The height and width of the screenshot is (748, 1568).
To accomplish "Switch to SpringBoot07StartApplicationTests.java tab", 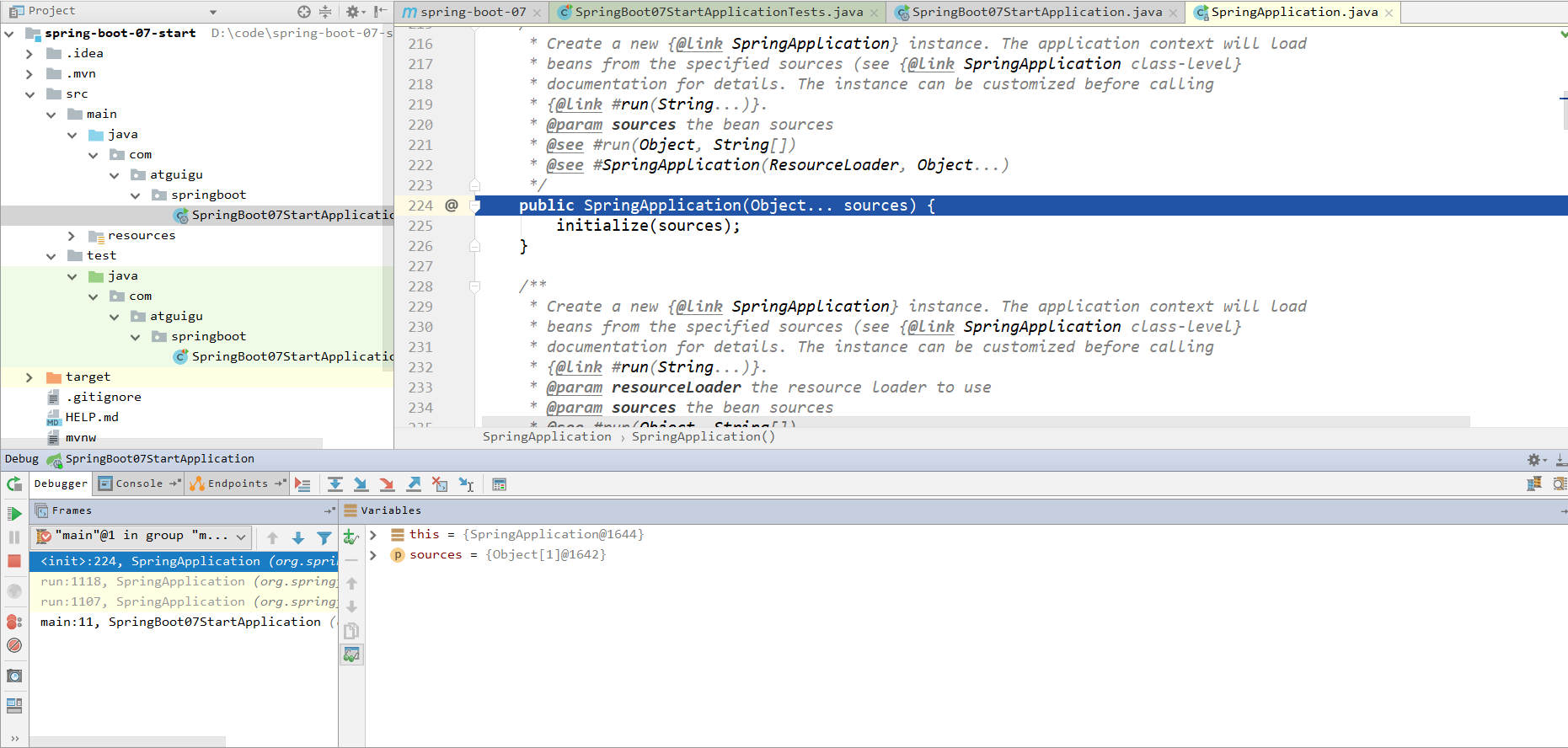I will point(718,12).
